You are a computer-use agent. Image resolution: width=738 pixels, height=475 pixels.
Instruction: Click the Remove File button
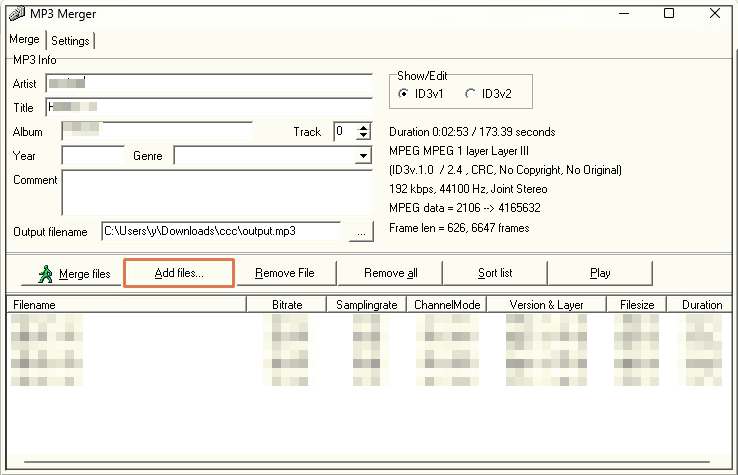[286, 273]
